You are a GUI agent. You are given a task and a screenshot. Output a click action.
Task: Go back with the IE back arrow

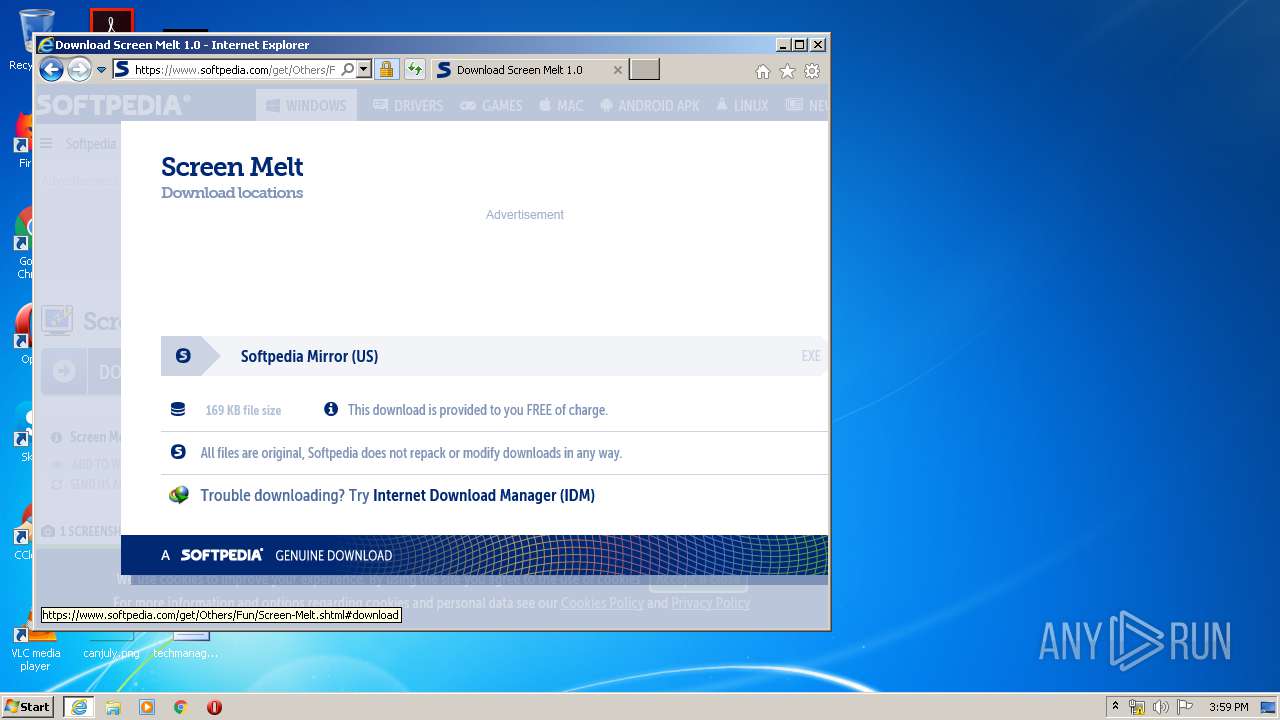click(51, 69)
